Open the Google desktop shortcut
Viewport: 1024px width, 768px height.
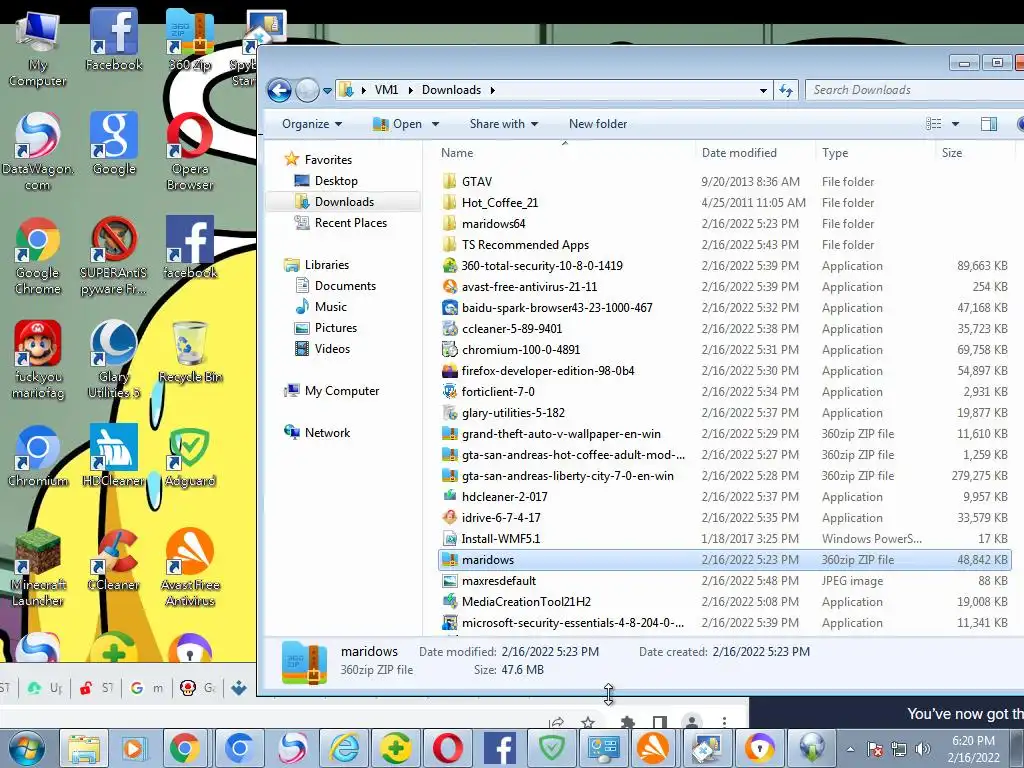114,144
